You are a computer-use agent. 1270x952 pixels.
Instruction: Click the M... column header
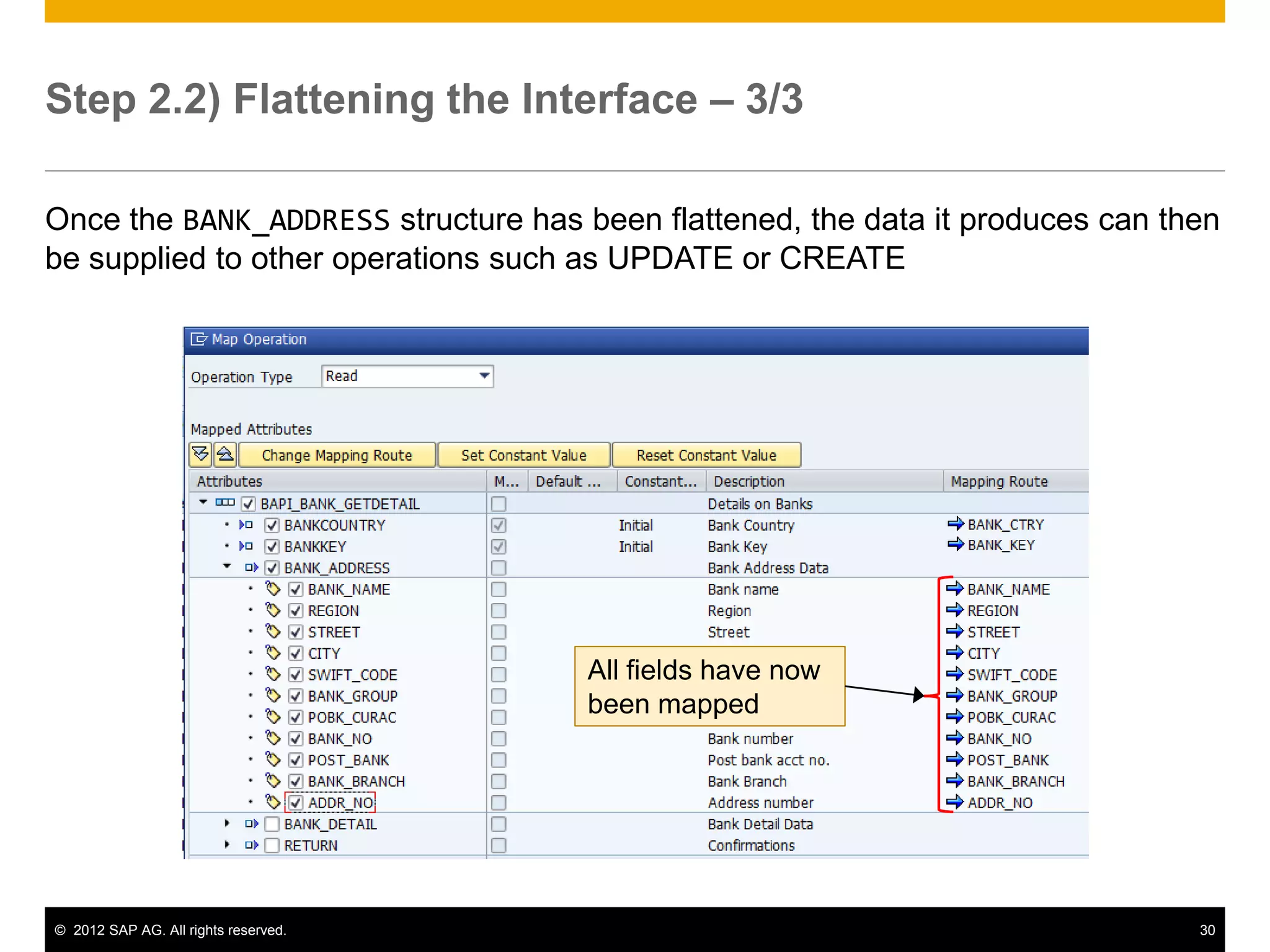(507, 481)
